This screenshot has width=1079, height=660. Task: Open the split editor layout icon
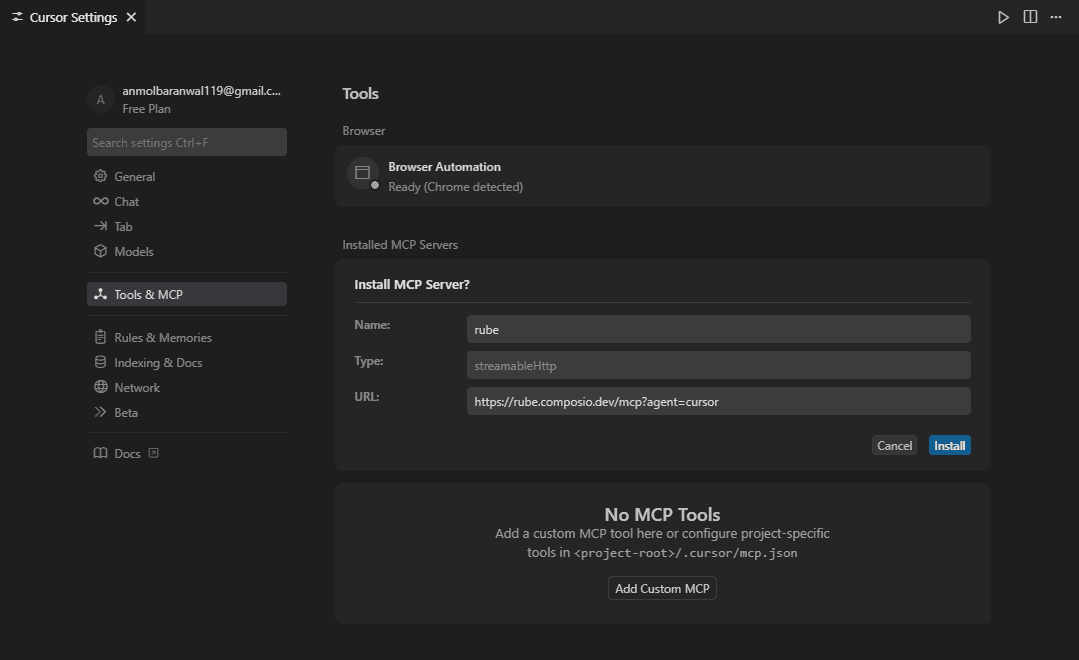click(x=1029, y=17)
